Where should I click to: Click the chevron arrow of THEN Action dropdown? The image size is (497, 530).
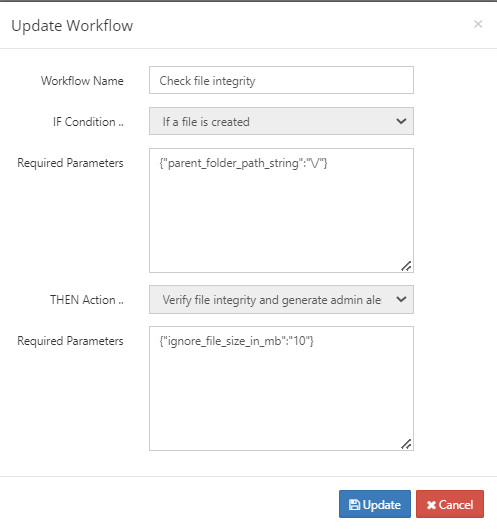tap(401, 299)
